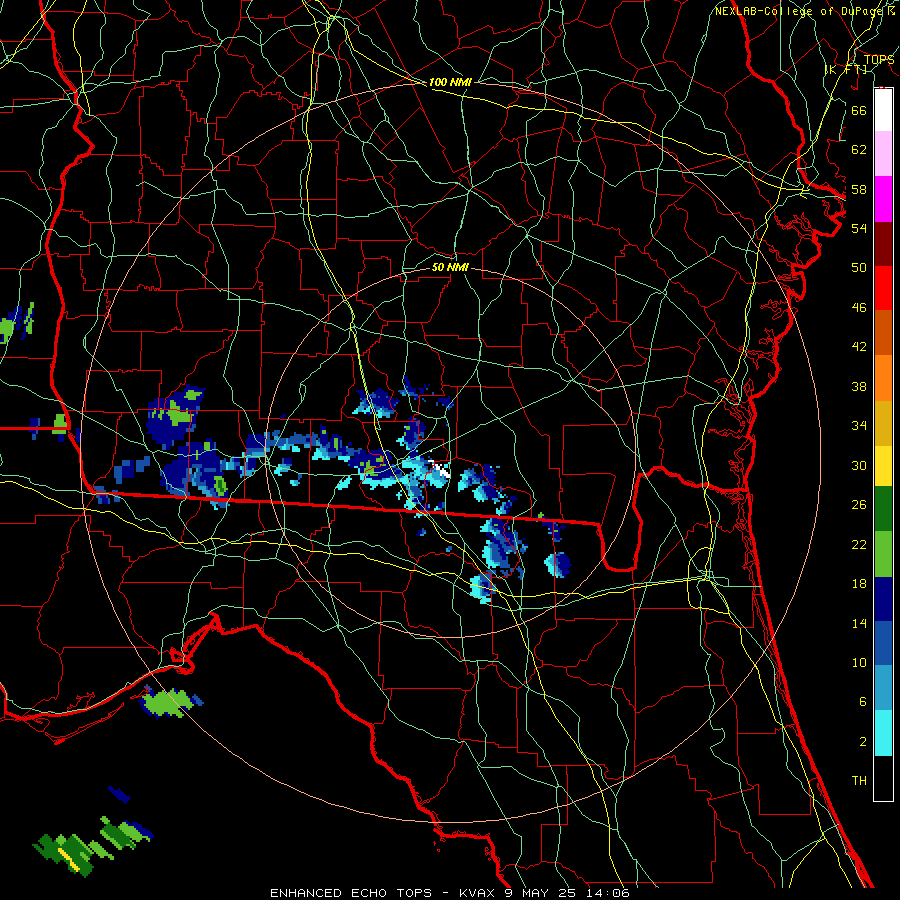Click the '42' legend value

pos(859,347)
